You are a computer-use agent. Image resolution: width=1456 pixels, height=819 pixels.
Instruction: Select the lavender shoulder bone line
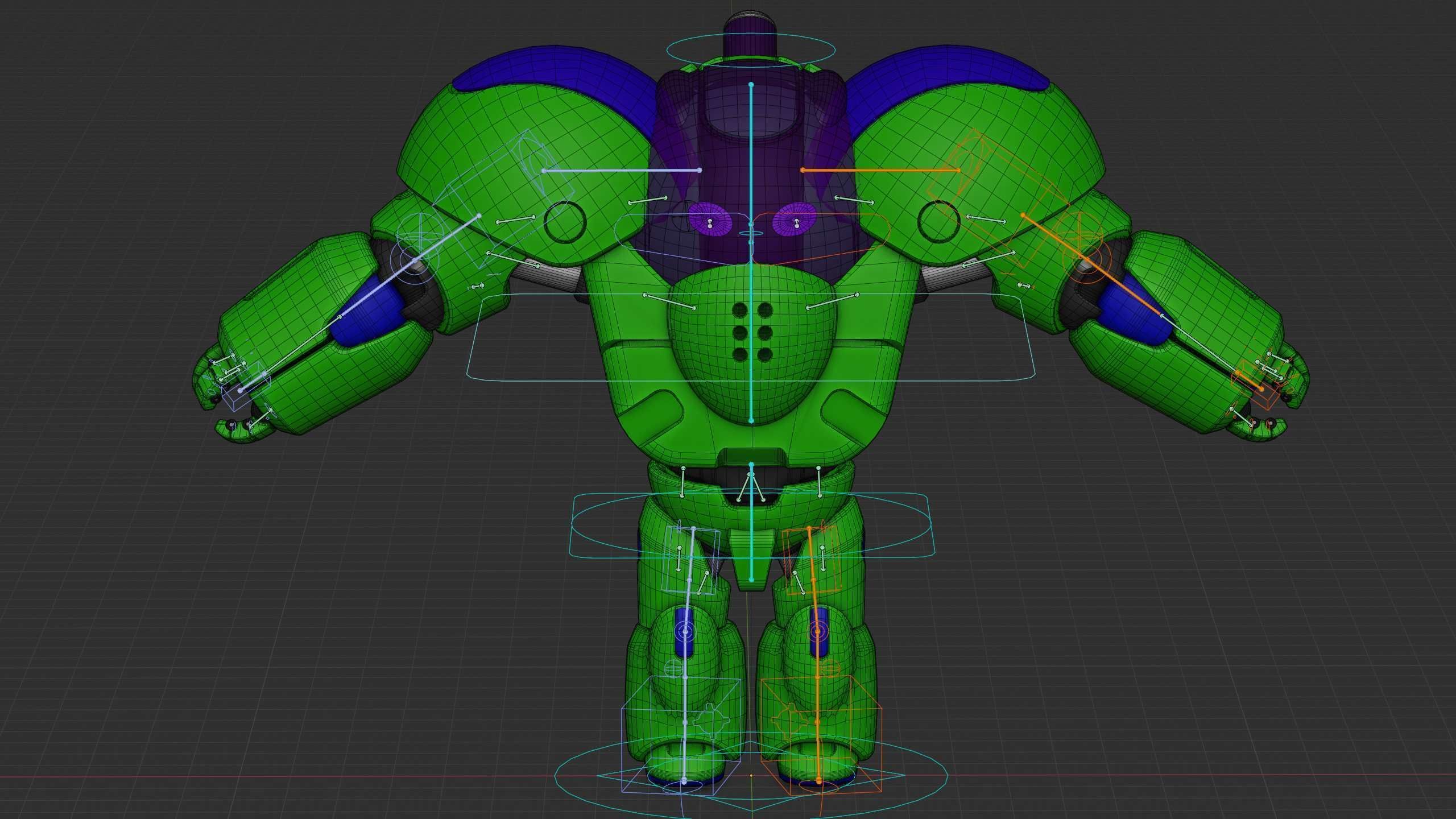[621, 170]
